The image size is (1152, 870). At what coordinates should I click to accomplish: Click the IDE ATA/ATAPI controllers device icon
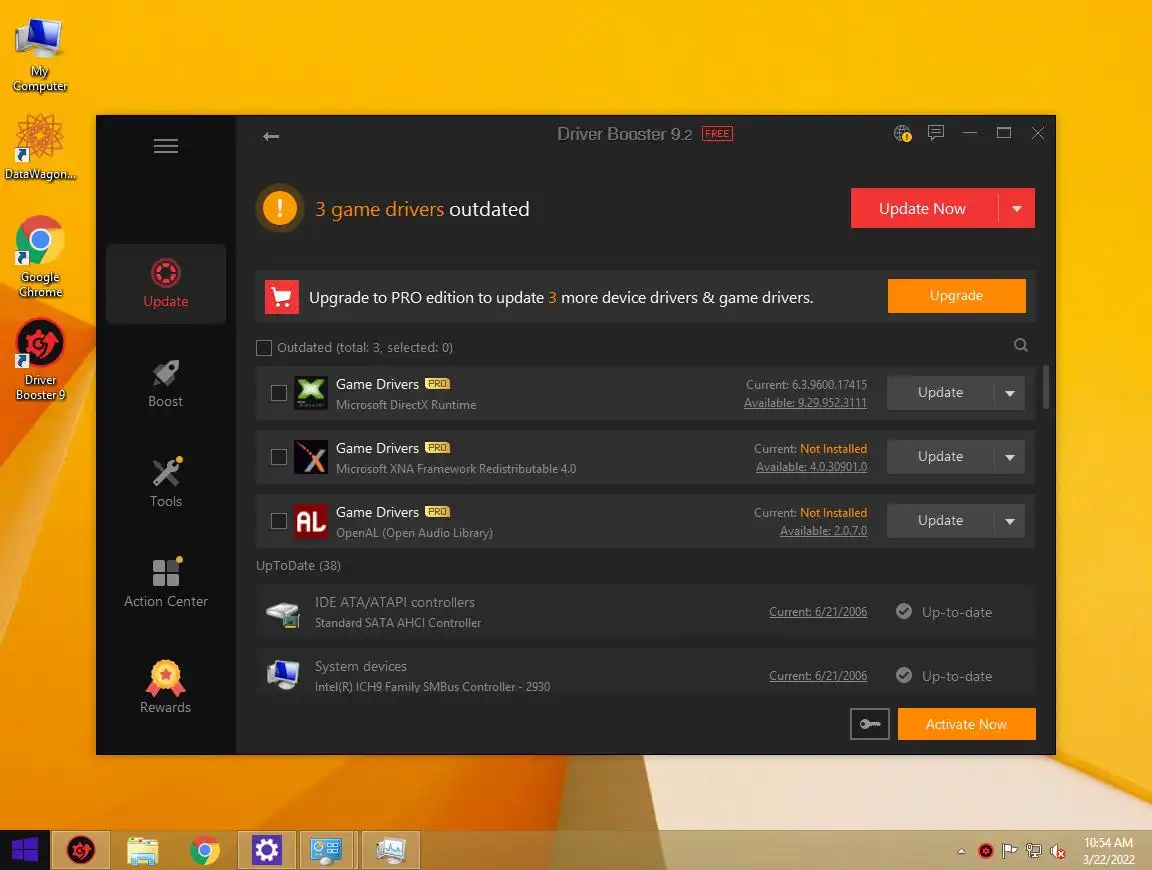pyautogui.click(x=283, y=613)
